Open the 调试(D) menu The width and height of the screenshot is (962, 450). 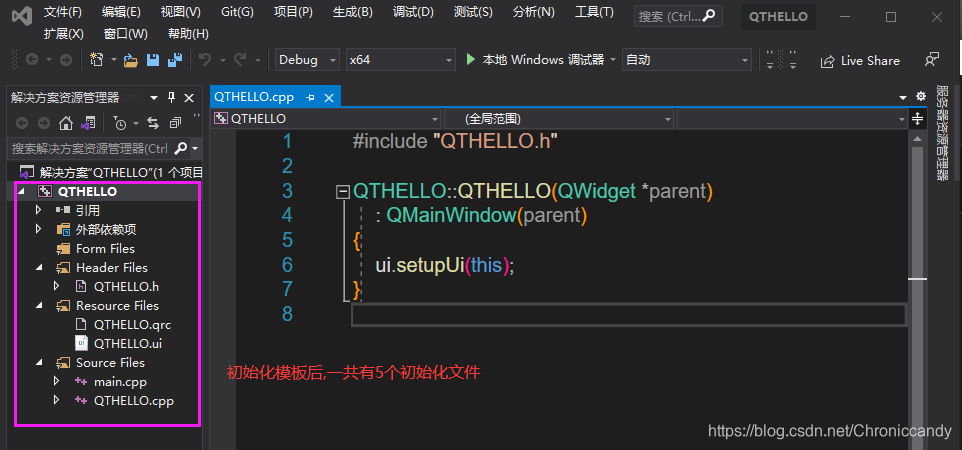[413, 12]
